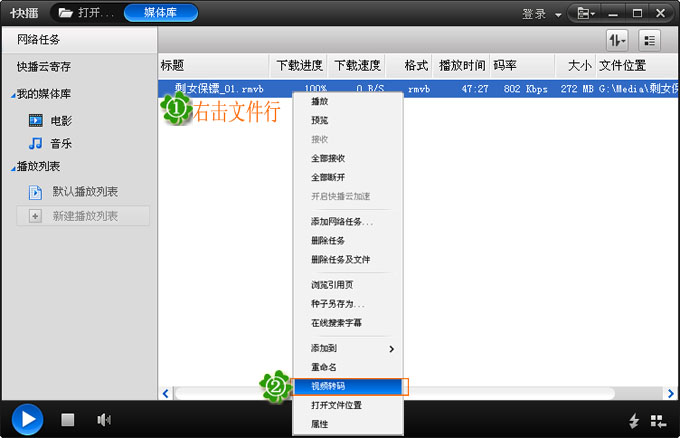Click the horizontal scrollbar thumb

(395, 393)
